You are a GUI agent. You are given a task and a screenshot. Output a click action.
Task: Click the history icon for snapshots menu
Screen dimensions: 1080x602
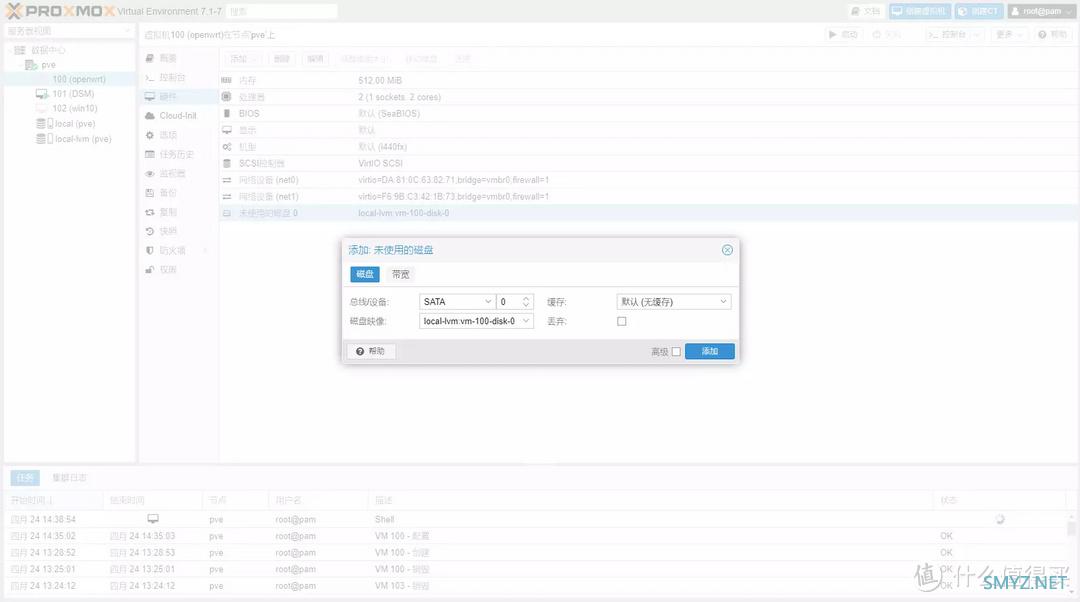coord(149,231)
